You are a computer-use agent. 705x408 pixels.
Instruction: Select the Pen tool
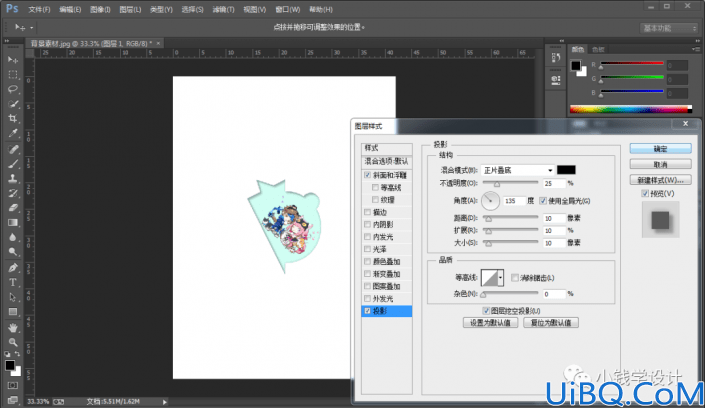click(13, 268)
